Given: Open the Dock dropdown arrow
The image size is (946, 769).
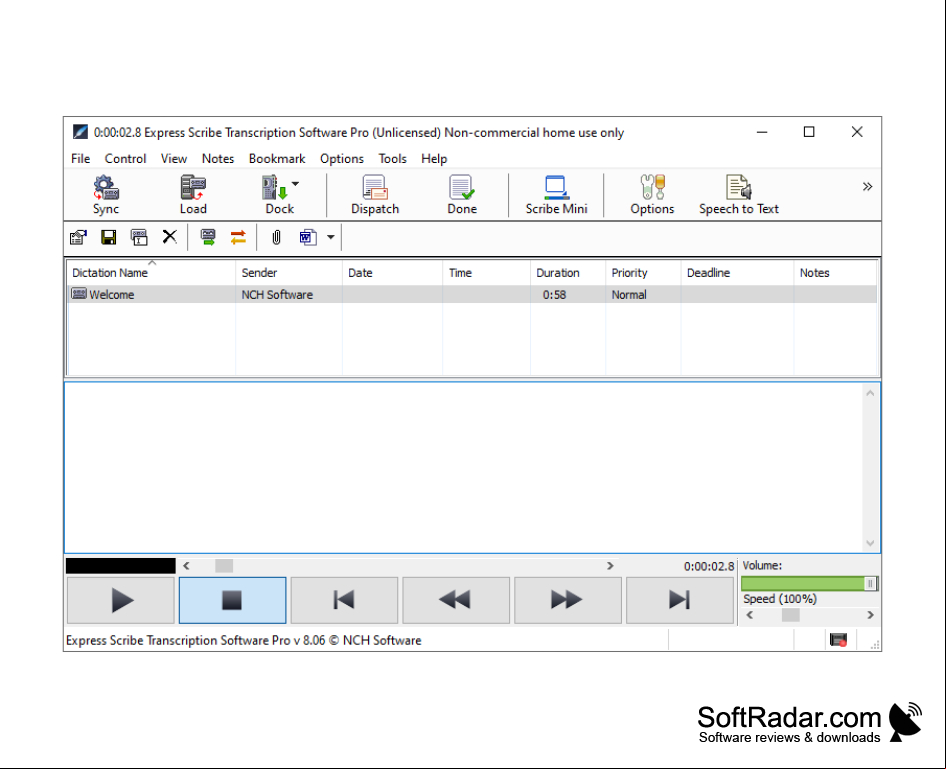Looking at the screenshot, I should click(295, 183).
